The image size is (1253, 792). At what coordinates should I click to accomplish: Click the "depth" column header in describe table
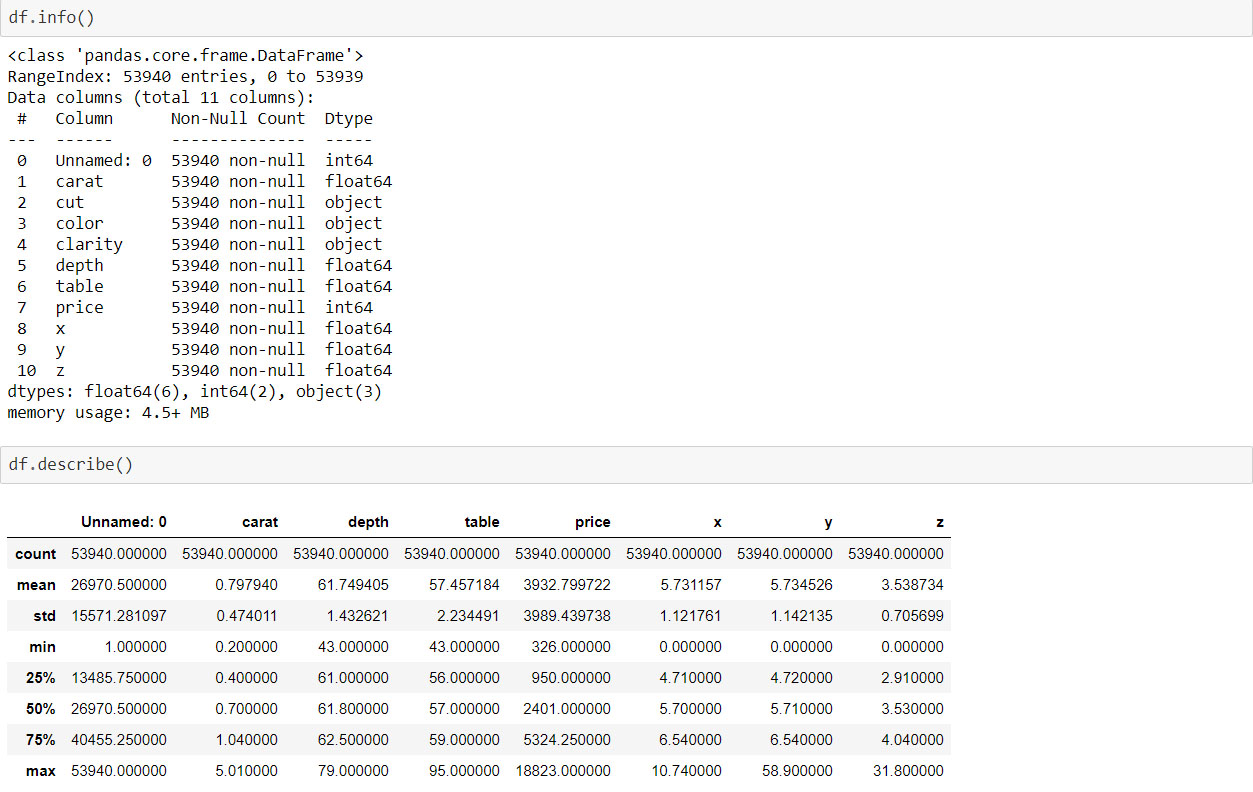coord(368,522)
